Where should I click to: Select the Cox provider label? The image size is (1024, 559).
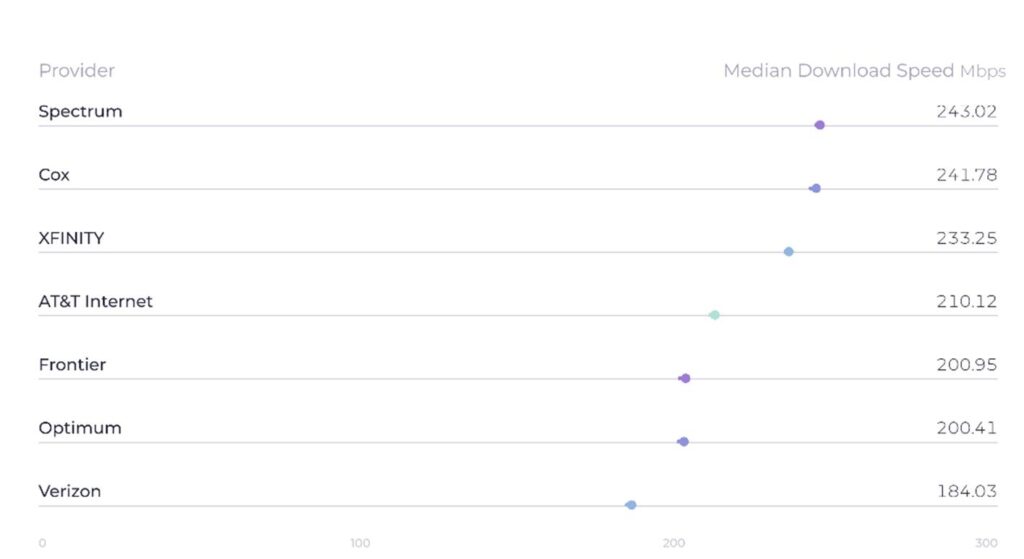(54, 175)
